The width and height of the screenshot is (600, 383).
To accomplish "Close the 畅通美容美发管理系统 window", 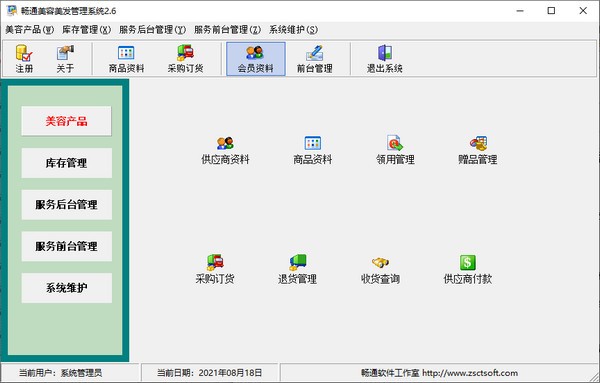I will (x=583, y=11).
